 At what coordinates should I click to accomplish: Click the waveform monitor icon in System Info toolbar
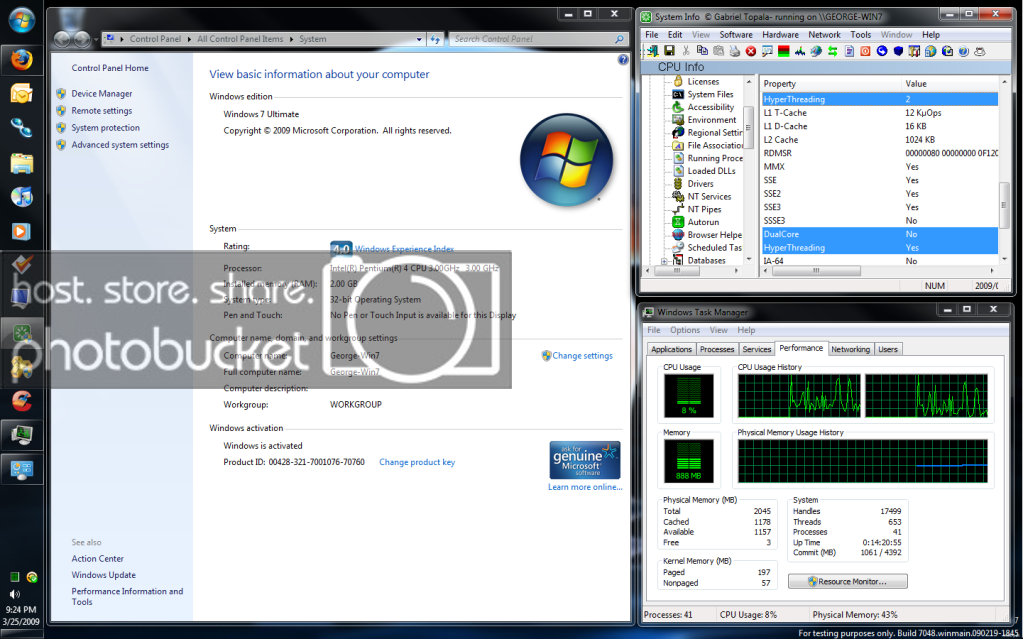coord(800,51)
